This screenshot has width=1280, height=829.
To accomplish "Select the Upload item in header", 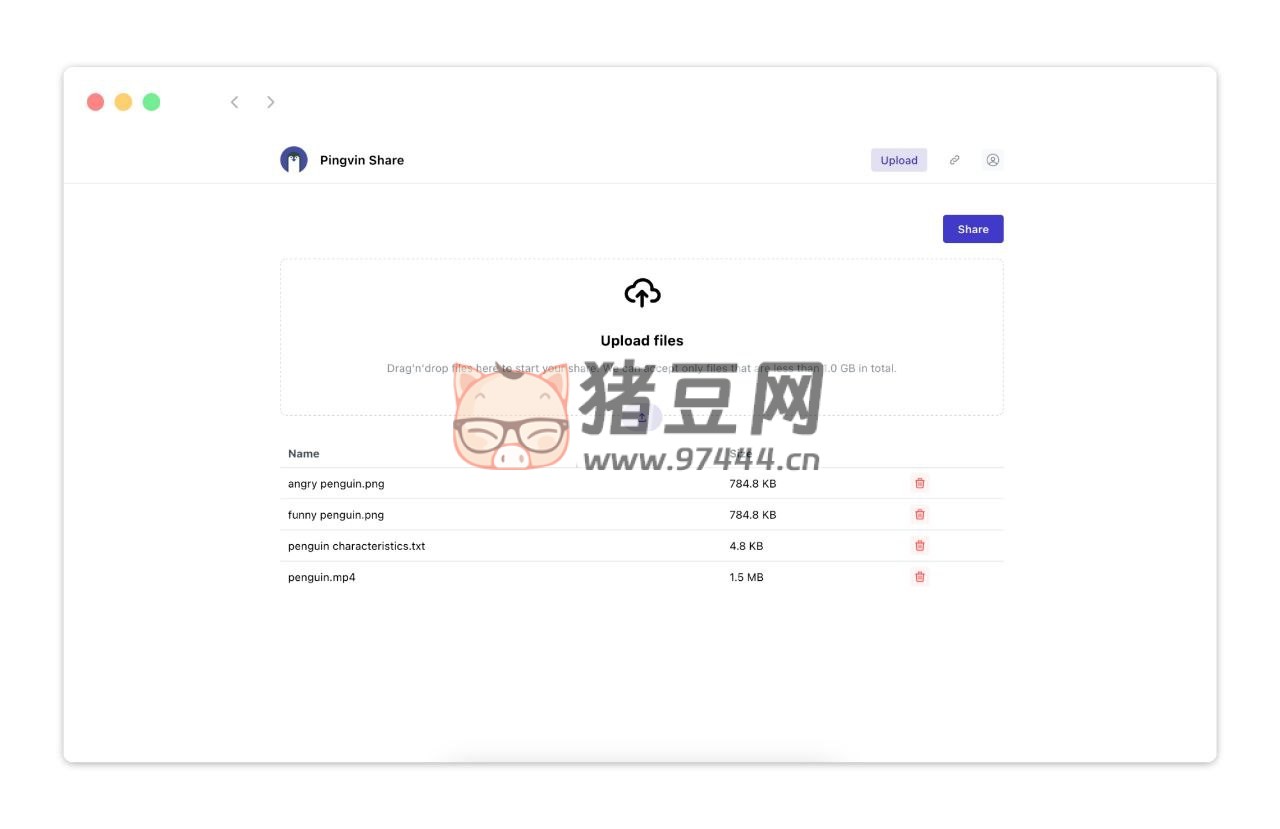I will (898, 160).
